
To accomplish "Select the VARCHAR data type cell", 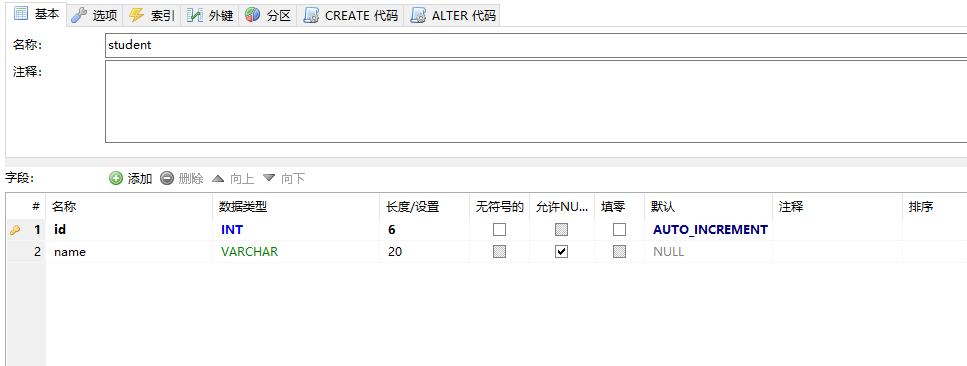I will point(296,252).
